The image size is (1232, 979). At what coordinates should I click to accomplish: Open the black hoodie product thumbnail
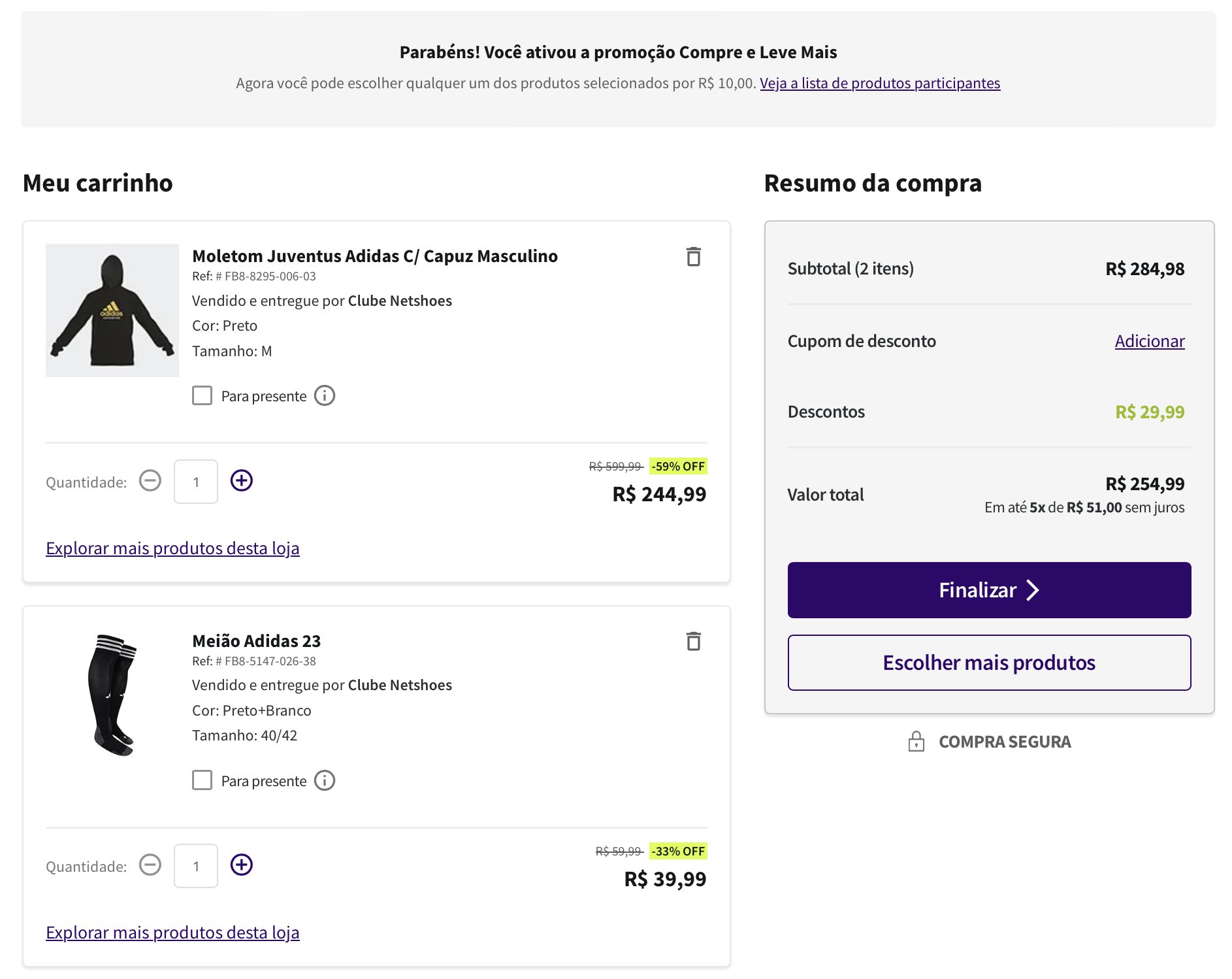tap(112, 310)
